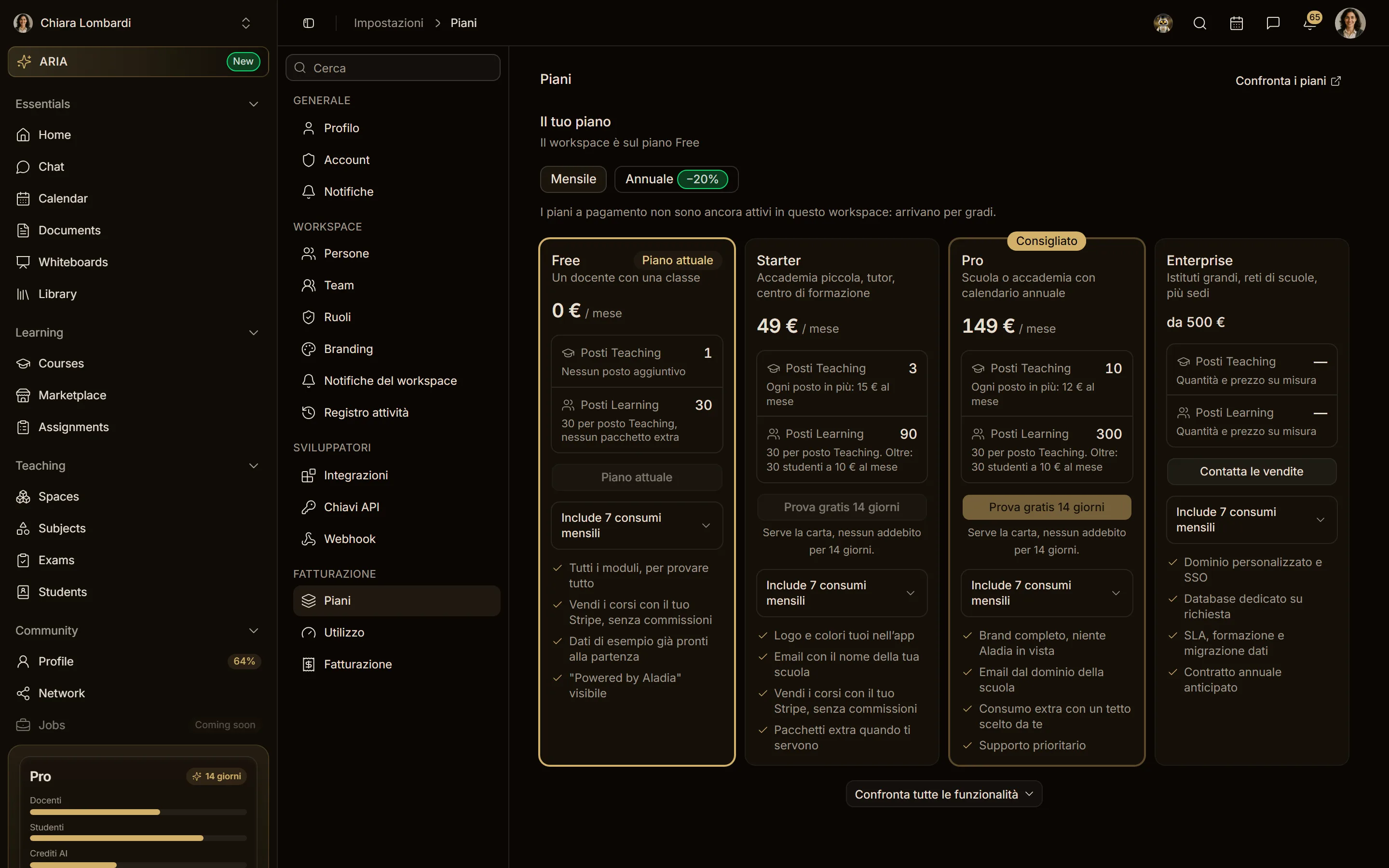1389x868 pixels.
Task: Expand Include 7 consumi mensili in Pro card
Action: pos(1047,593)
